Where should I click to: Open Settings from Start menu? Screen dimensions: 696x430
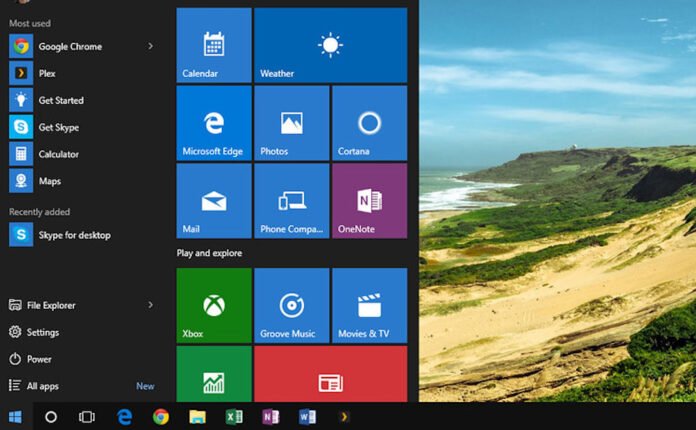tap(34, 332)
